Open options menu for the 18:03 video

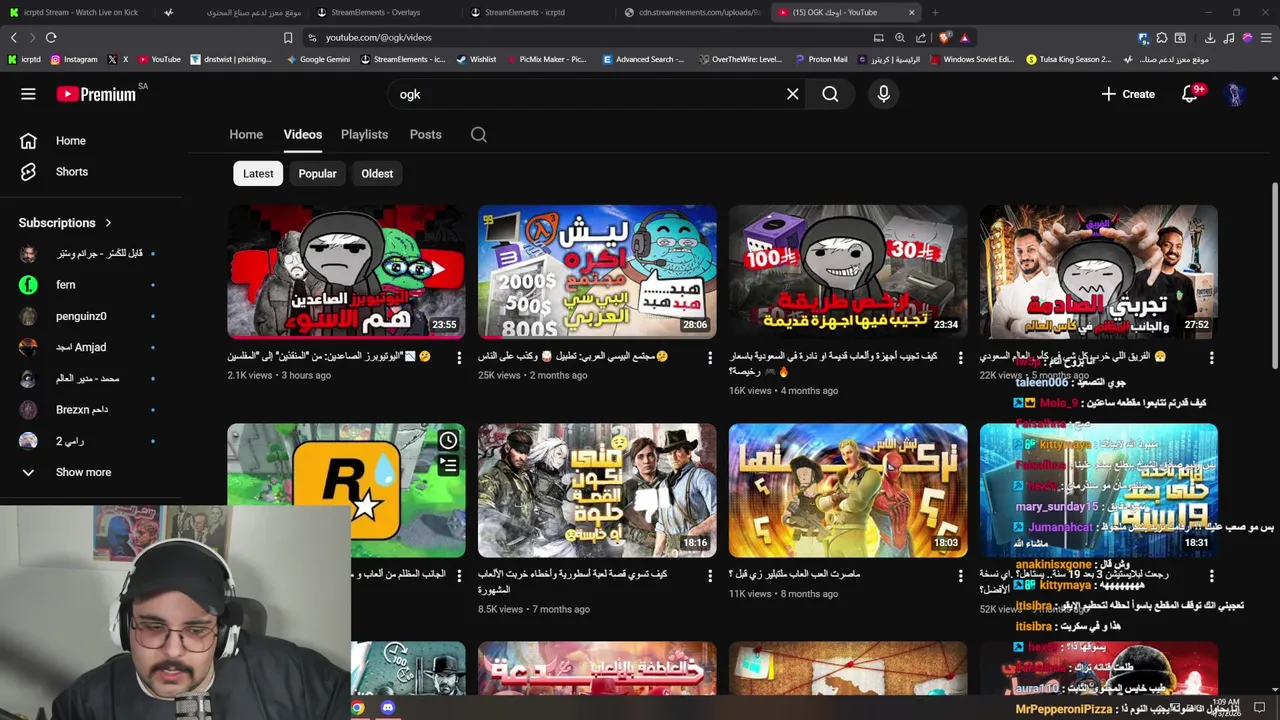(x=961, y=575)
